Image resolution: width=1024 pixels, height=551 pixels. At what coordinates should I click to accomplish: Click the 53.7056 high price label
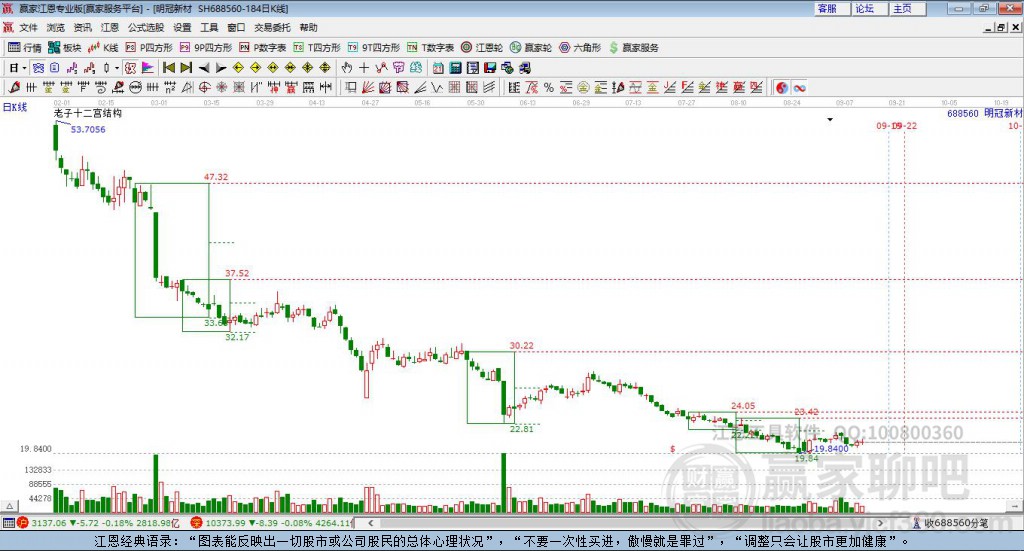(88, 129)
